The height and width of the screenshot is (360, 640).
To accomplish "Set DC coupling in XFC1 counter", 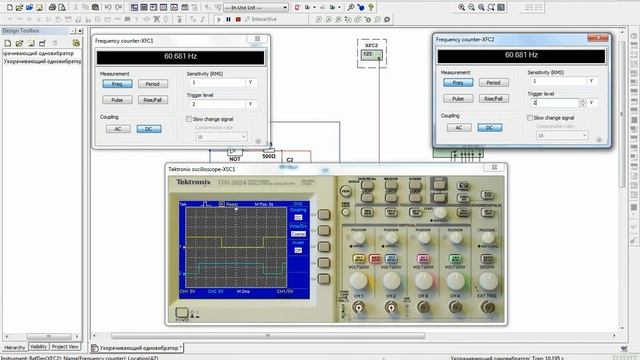I will coord(149,129).
